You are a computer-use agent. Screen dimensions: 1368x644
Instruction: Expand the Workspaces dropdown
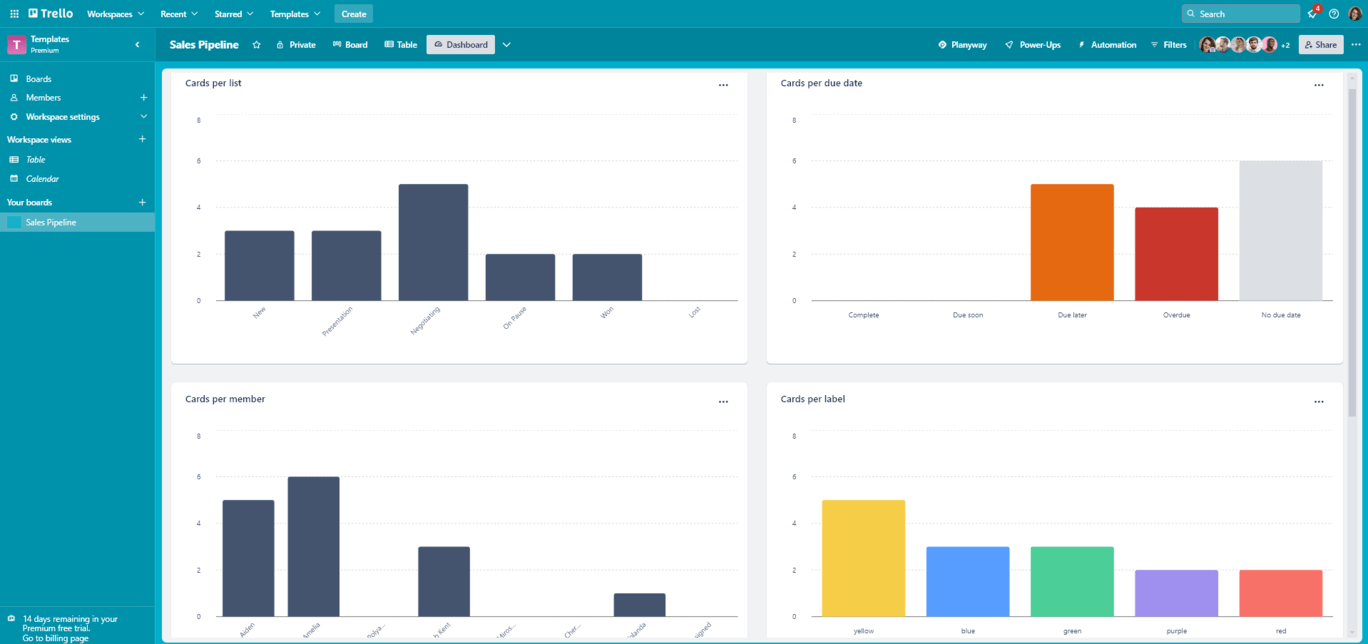(x=115, y=14)
